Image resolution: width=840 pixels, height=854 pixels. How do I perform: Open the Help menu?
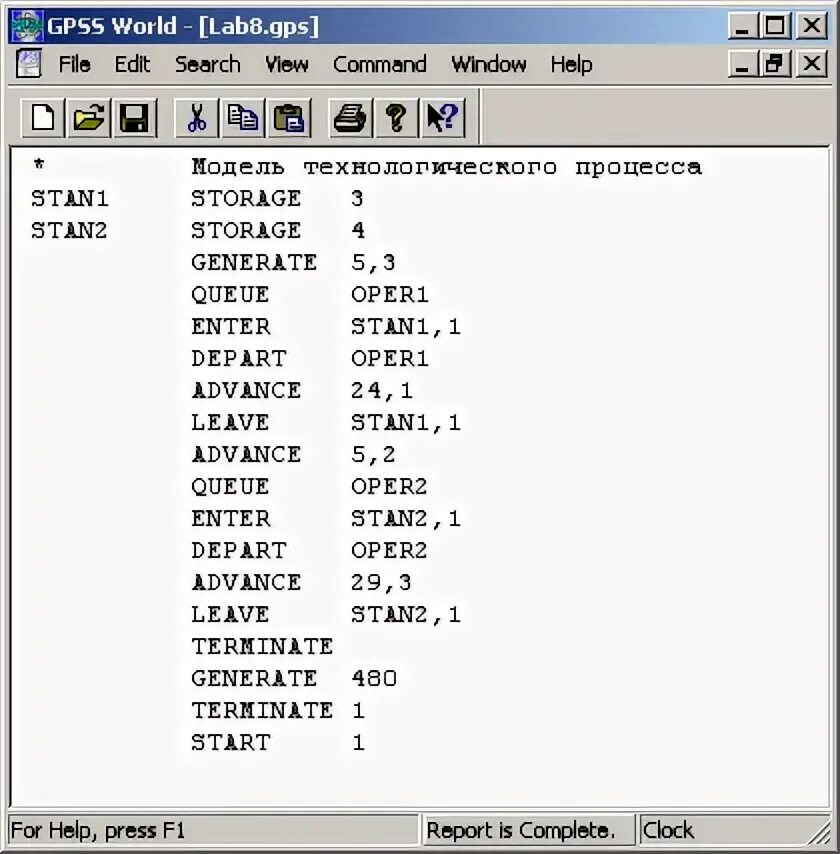tap(571, 64)
